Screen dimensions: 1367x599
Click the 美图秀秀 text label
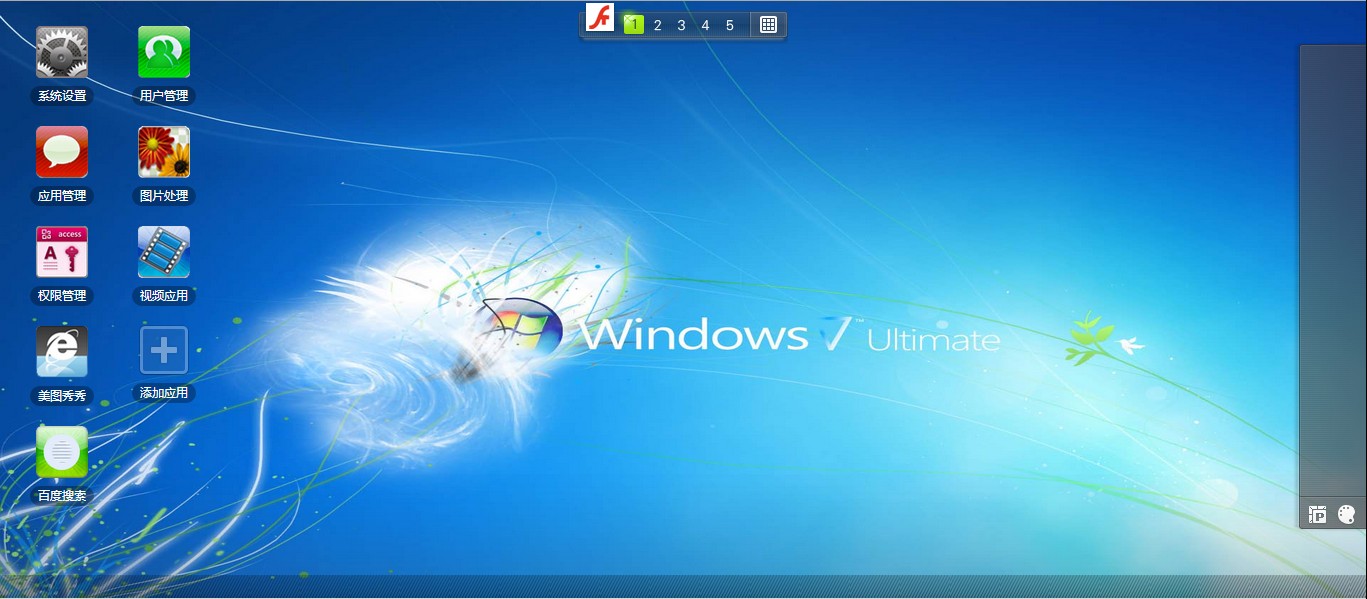62,396
